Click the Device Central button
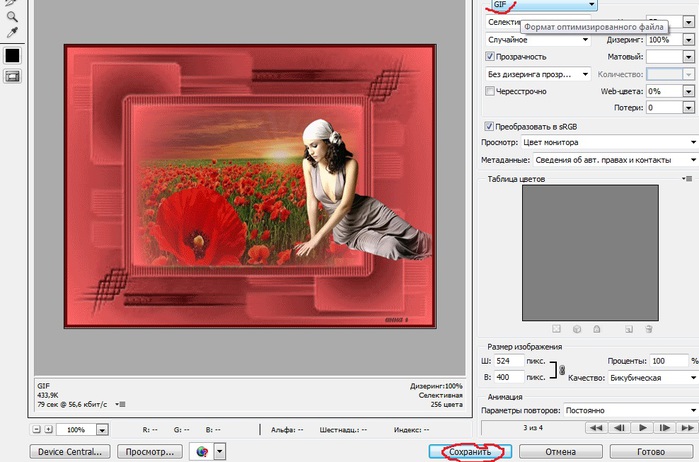Image resolution: width=699 pixels, height=462 pixels. [71, 452]
